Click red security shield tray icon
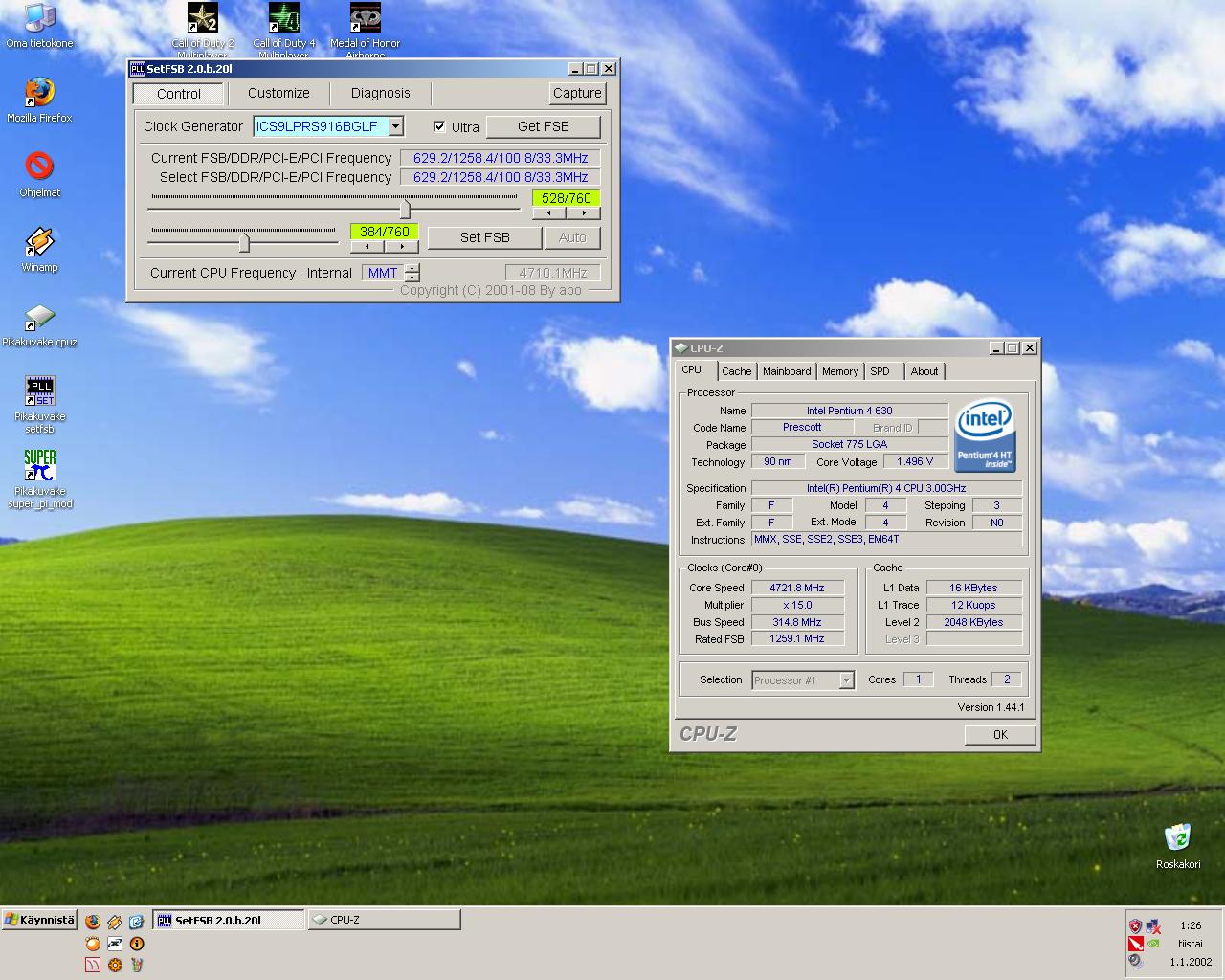The width and height of the screenshot is (1225, 980). tap(1135, 926)
